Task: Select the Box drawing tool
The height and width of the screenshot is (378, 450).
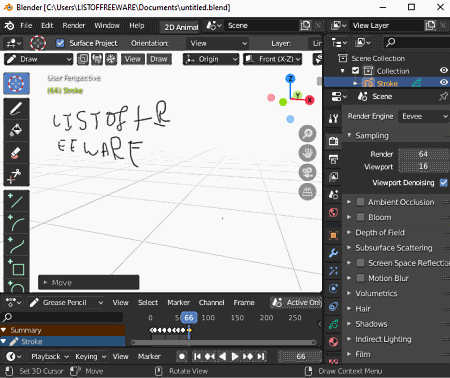Action: [x=16, y=267]
